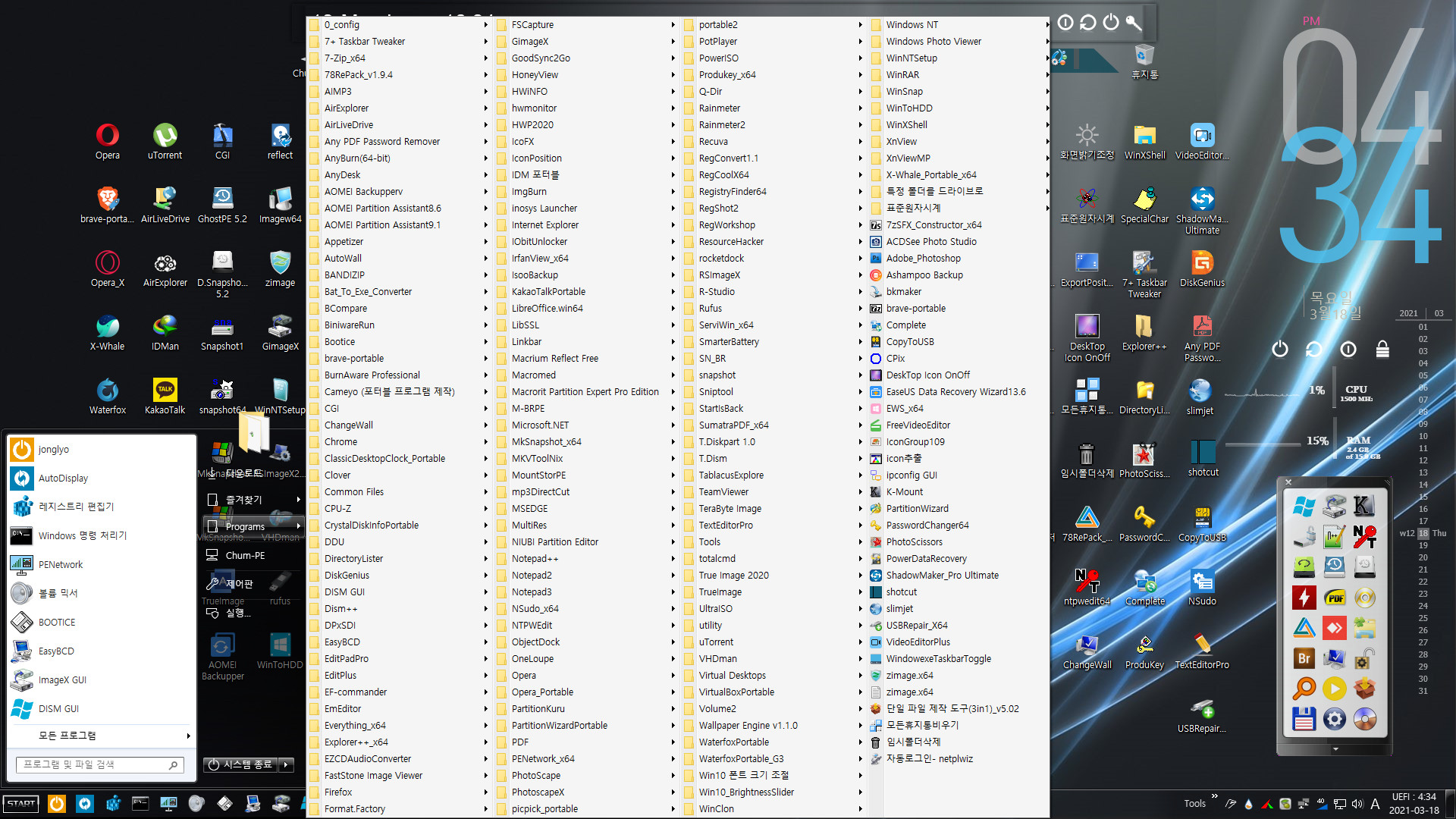
Task: Open KakaoTalk desktop icon
Action: [x=165, y=396]
